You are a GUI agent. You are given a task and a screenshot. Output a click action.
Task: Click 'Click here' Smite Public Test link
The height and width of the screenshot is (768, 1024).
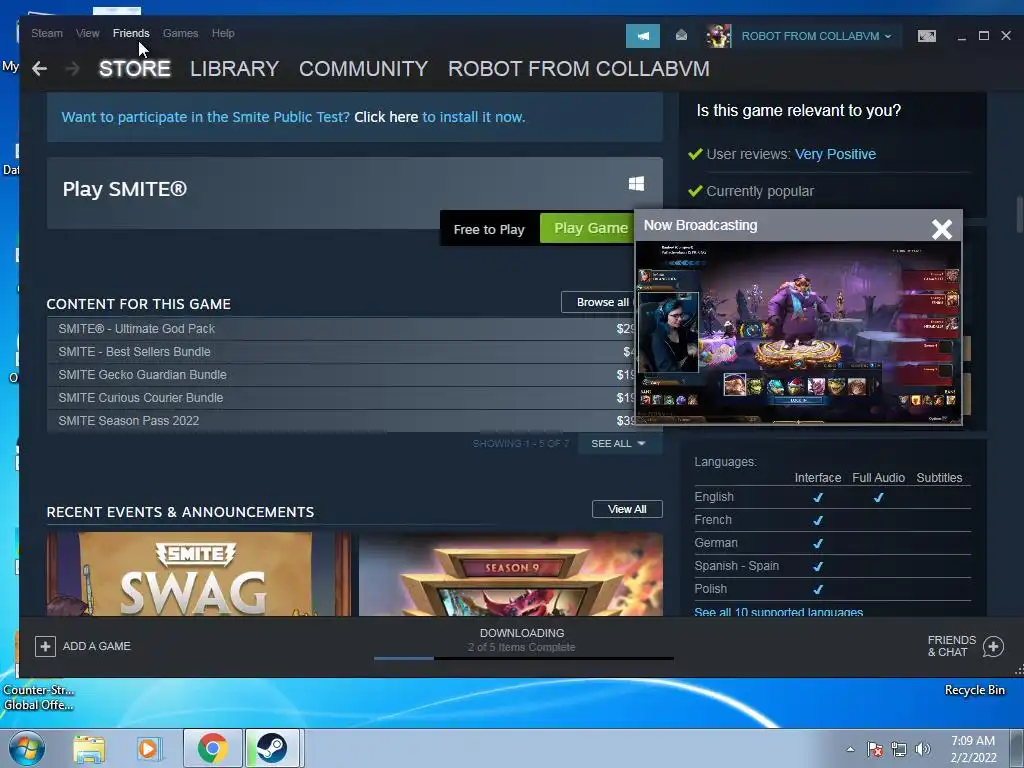coord(386,117)
